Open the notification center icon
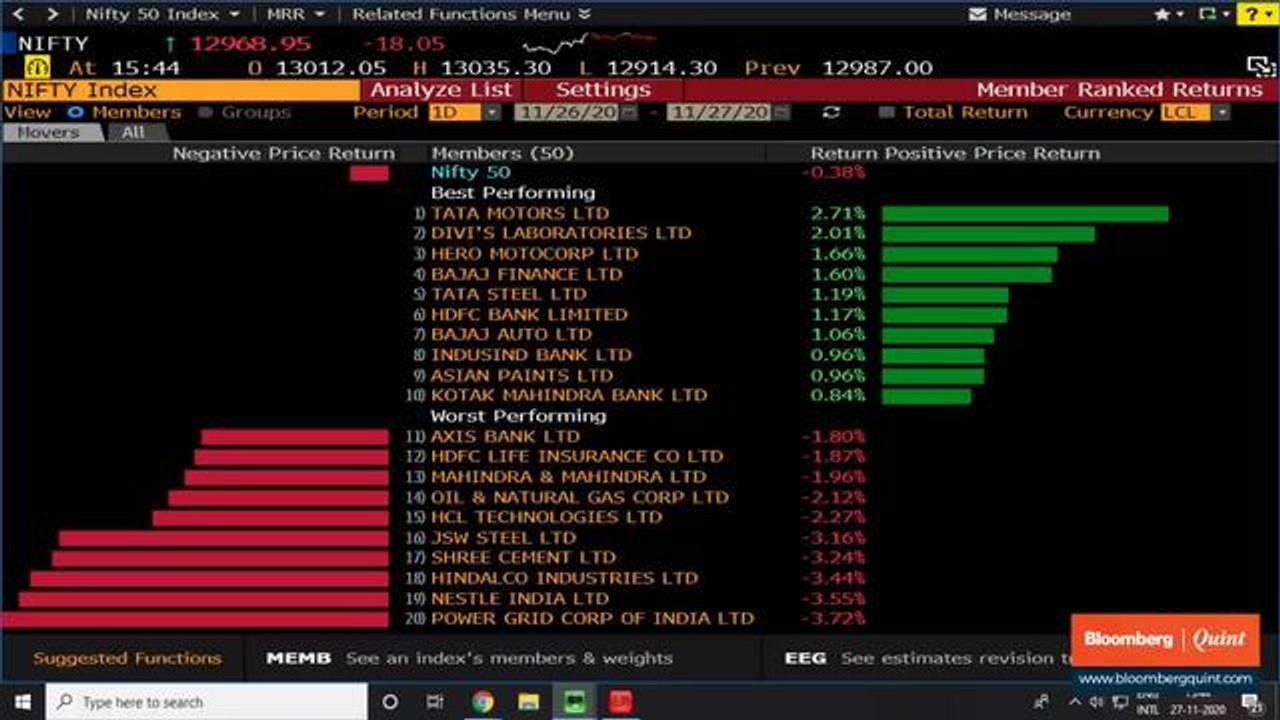This screenshot has width=1280, height=720. 1253,702
